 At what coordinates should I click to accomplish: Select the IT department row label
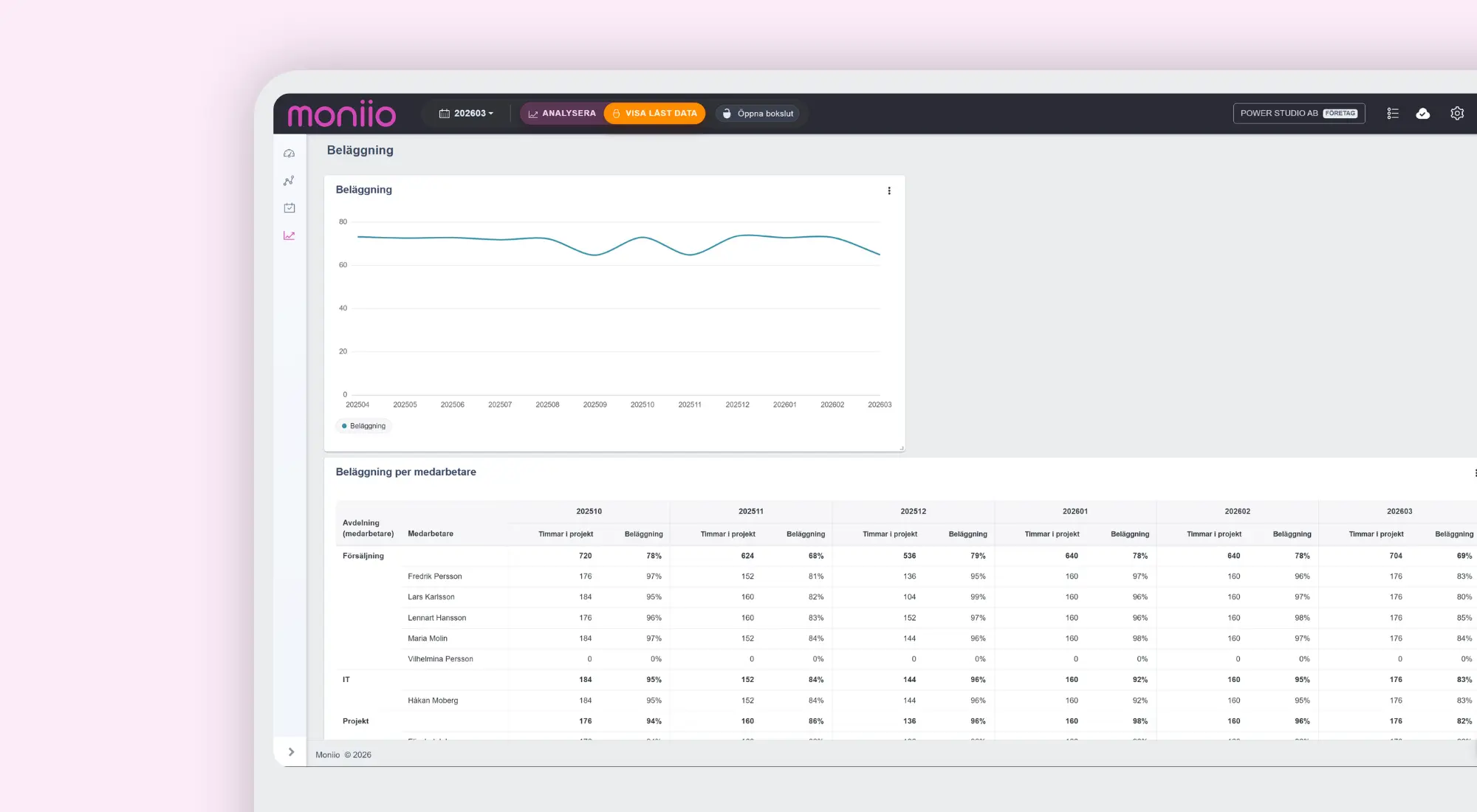346,680
